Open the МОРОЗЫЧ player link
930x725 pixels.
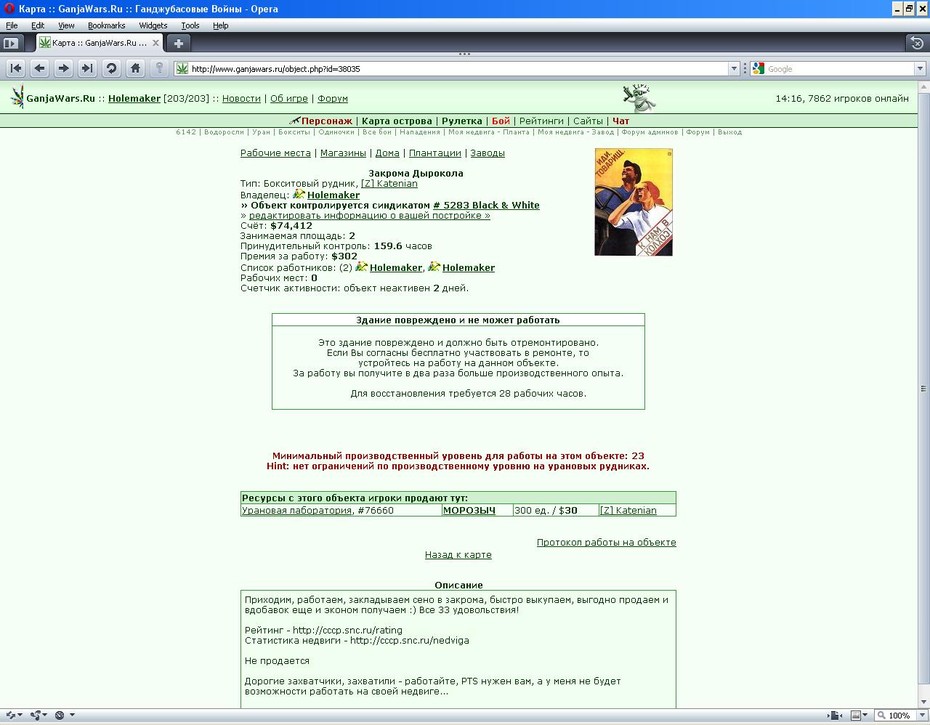(x=469, y=510)
